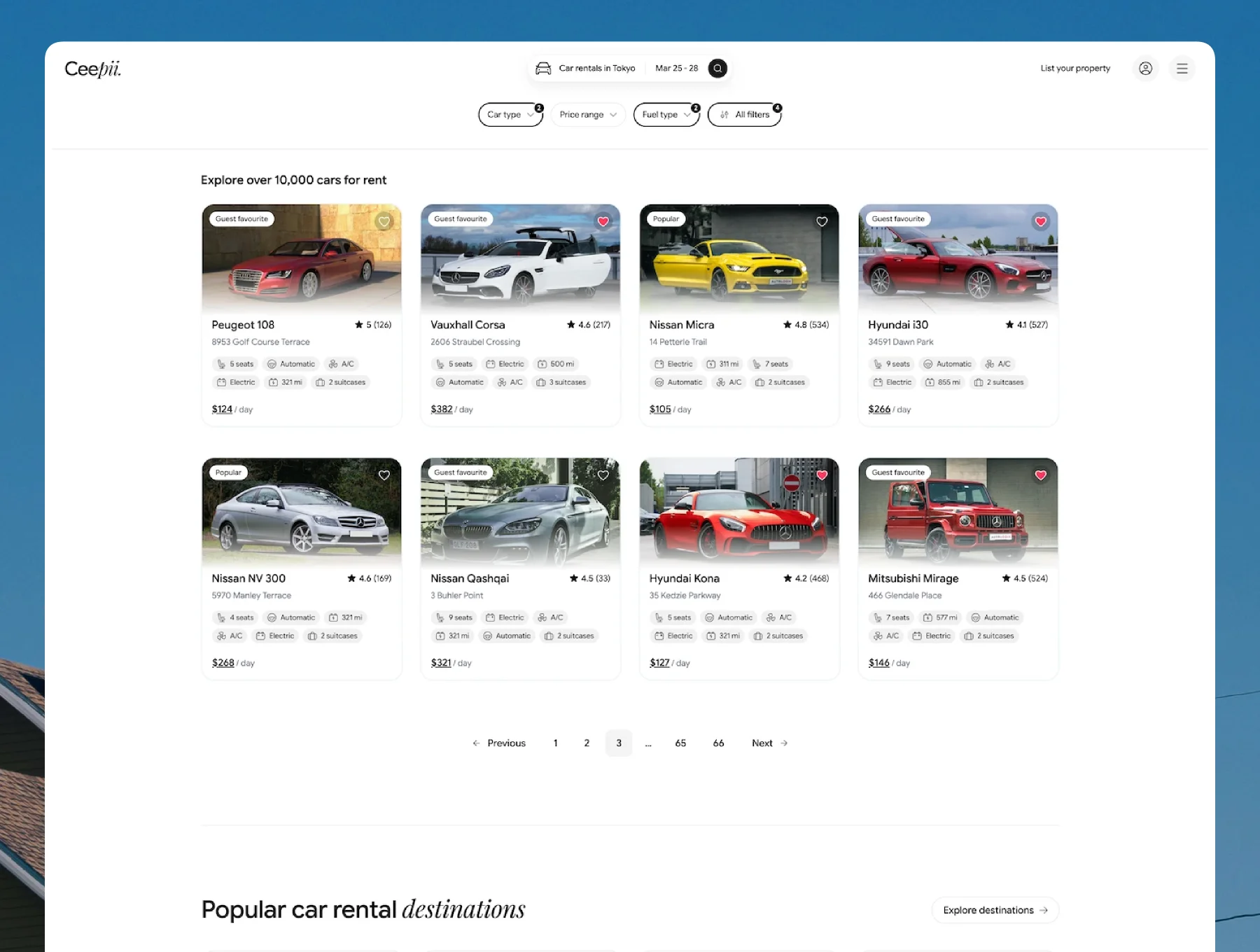Click the Nissan Micra title
The height and width of the screenshot is (952, 1260).
[682, 325]
